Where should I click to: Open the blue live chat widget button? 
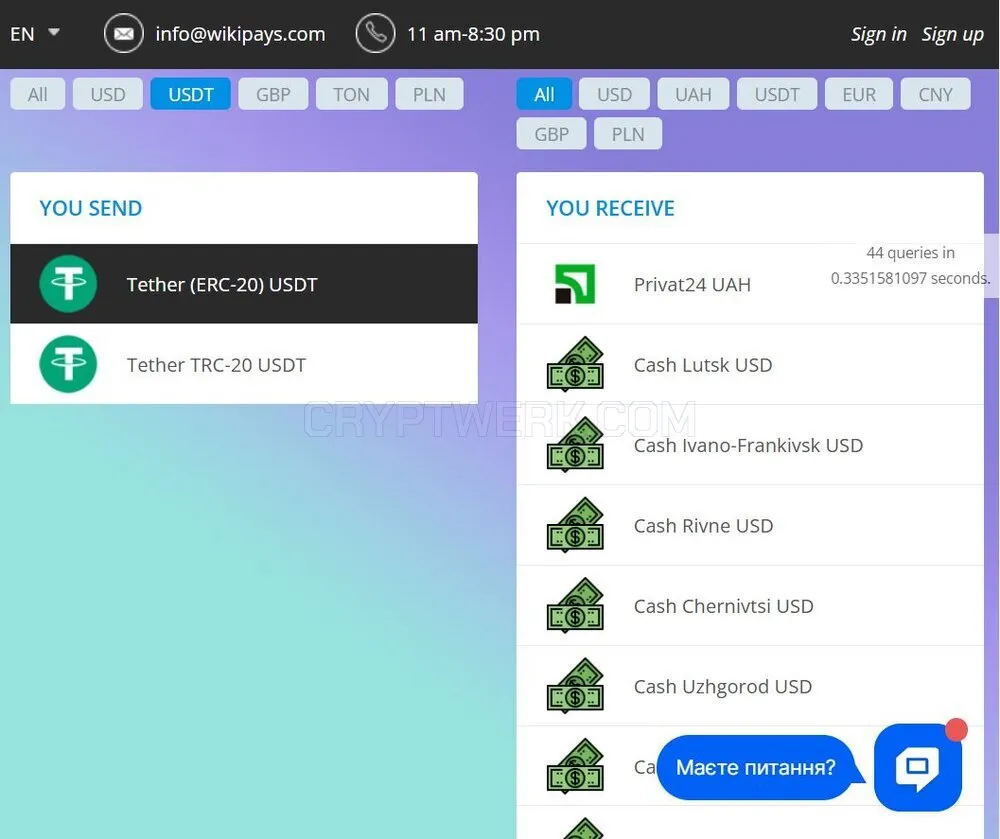point(918,767)
